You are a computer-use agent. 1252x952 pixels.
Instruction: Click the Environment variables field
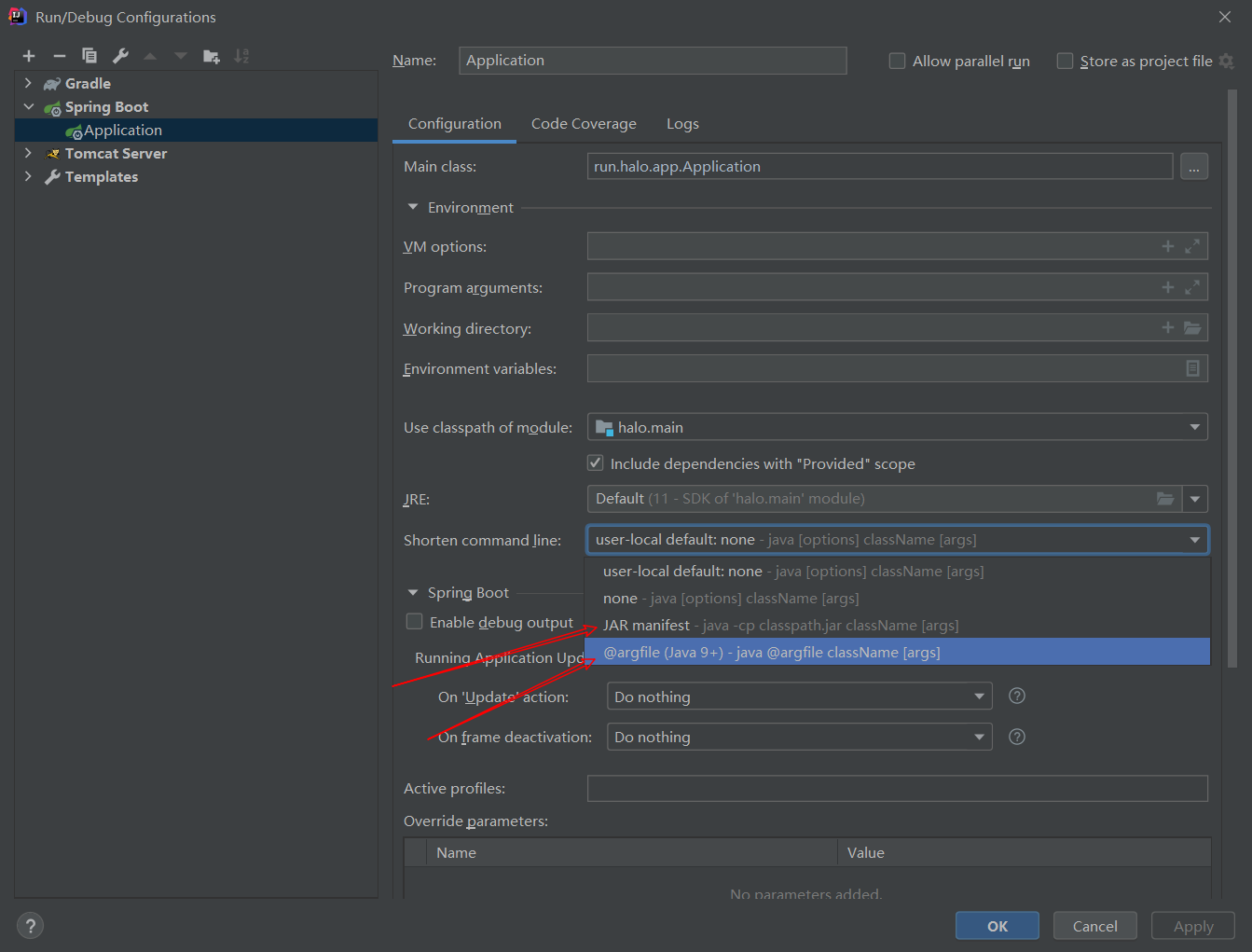[898, 368]
